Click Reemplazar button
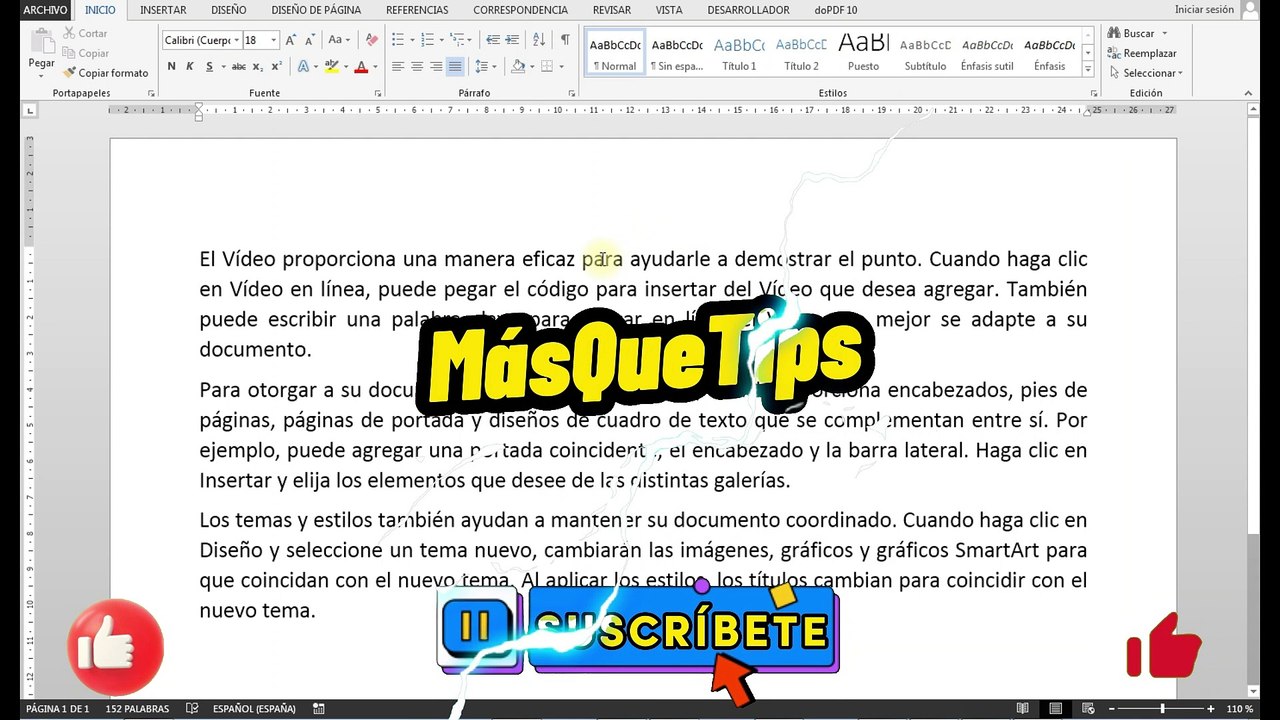Screen dimensions: 1280x720 (x=1143, y=53)
